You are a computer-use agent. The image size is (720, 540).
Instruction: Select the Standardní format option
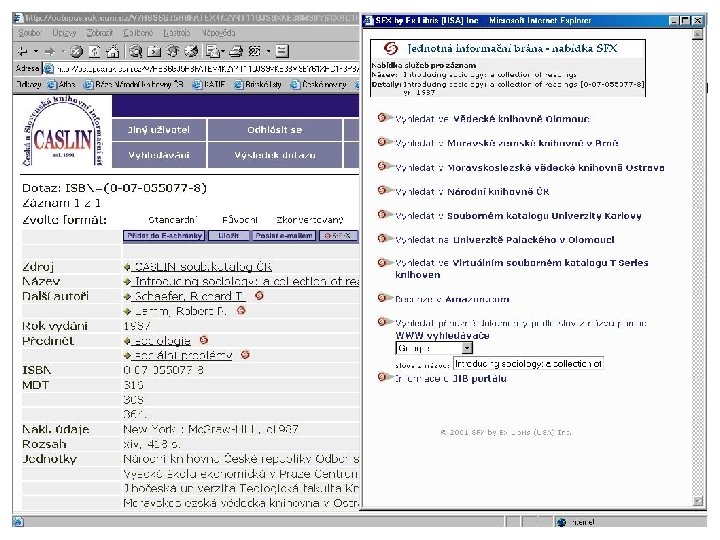pos(173,220)
